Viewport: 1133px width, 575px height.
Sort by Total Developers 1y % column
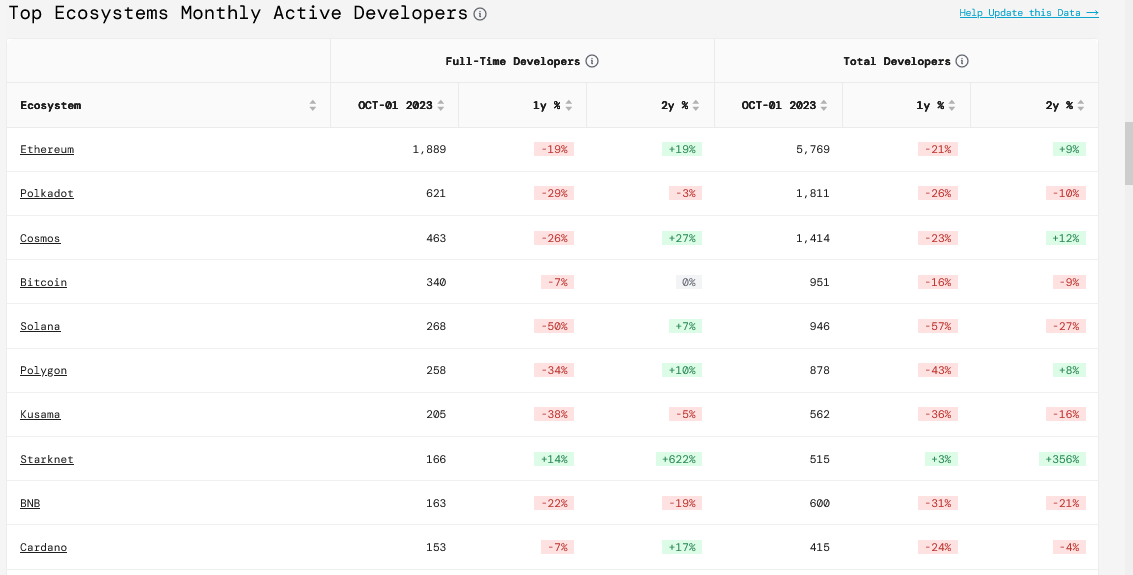(x=953, y=105)
